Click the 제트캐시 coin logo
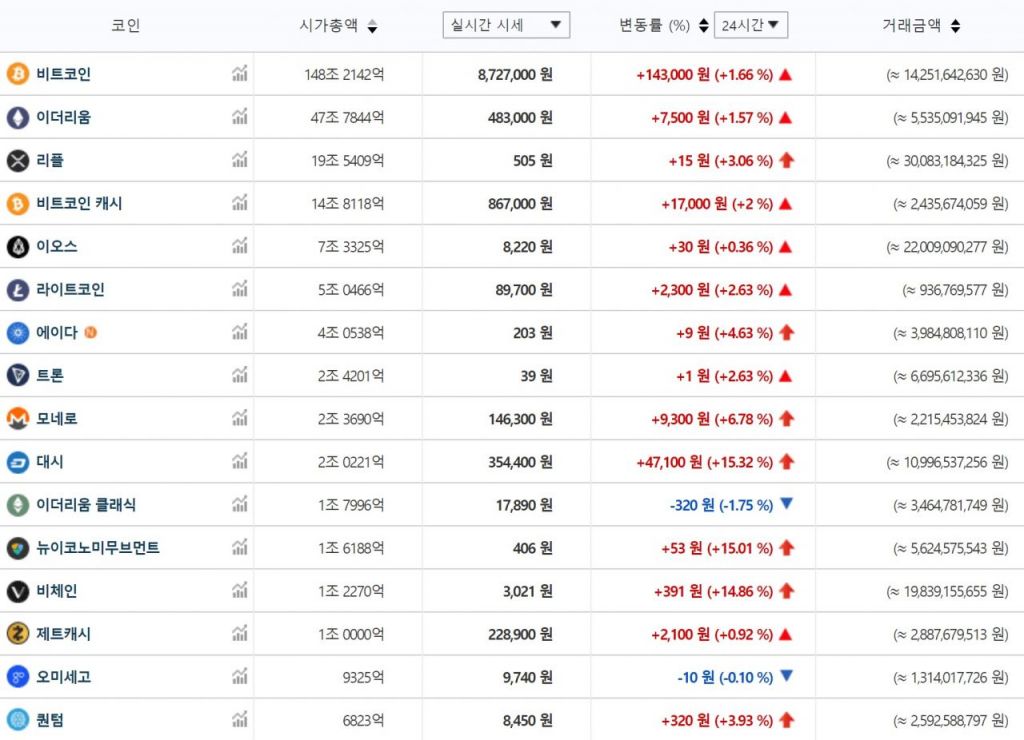The height and width of the screenshot is (740, 1024). tap(18, 634)
